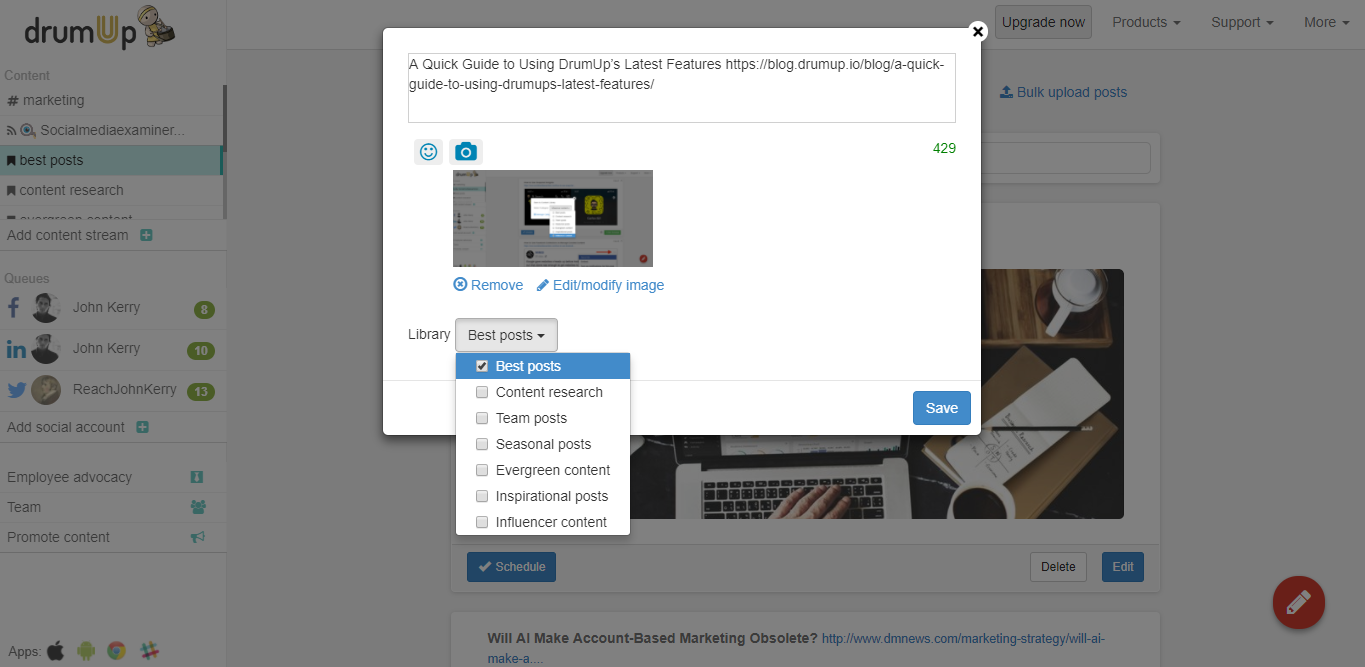Select the best posts library stream

(x=111, y=160)
